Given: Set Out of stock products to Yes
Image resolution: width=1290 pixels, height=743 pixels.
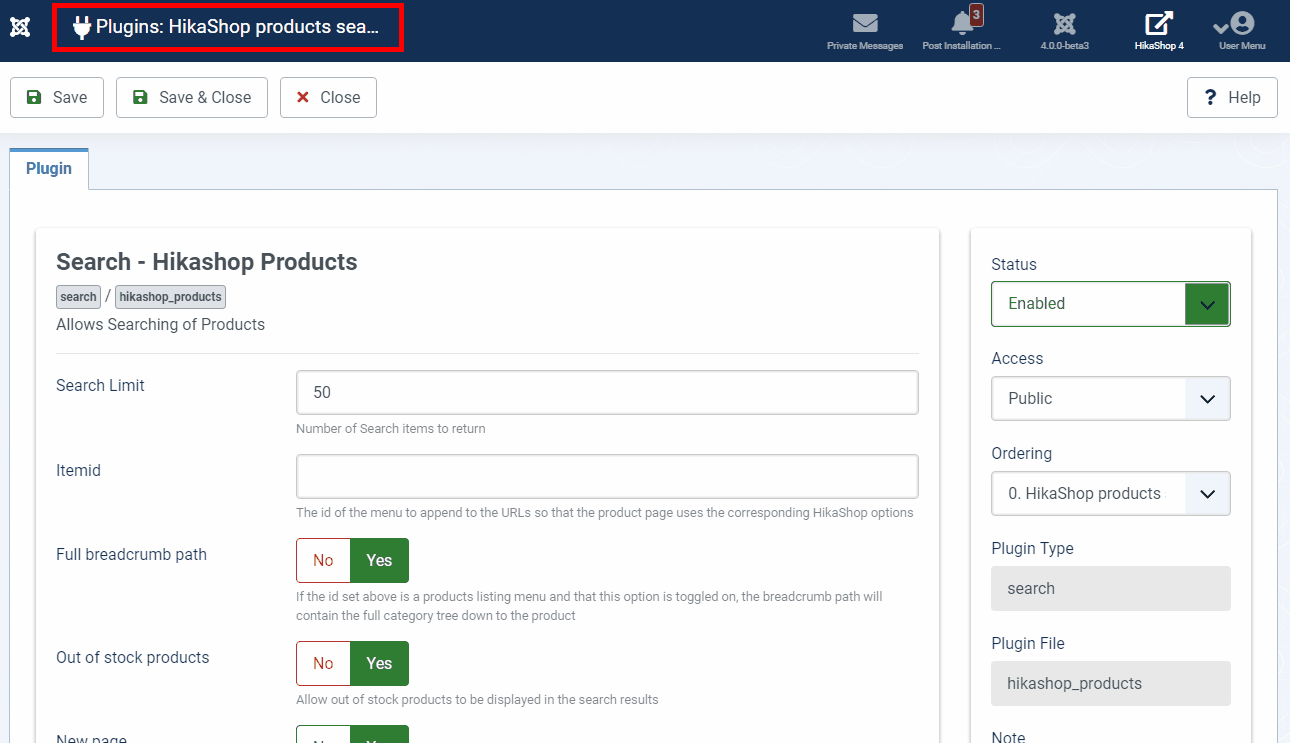Looking at the screenshot, I should coord(379,663).
